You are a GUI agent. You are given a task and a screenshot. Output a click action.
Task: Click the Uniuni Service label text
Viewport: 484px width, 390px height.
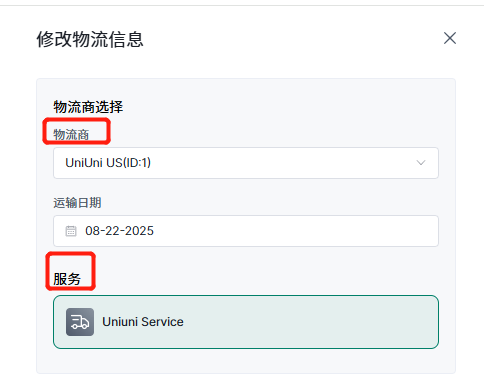(143, 322)
